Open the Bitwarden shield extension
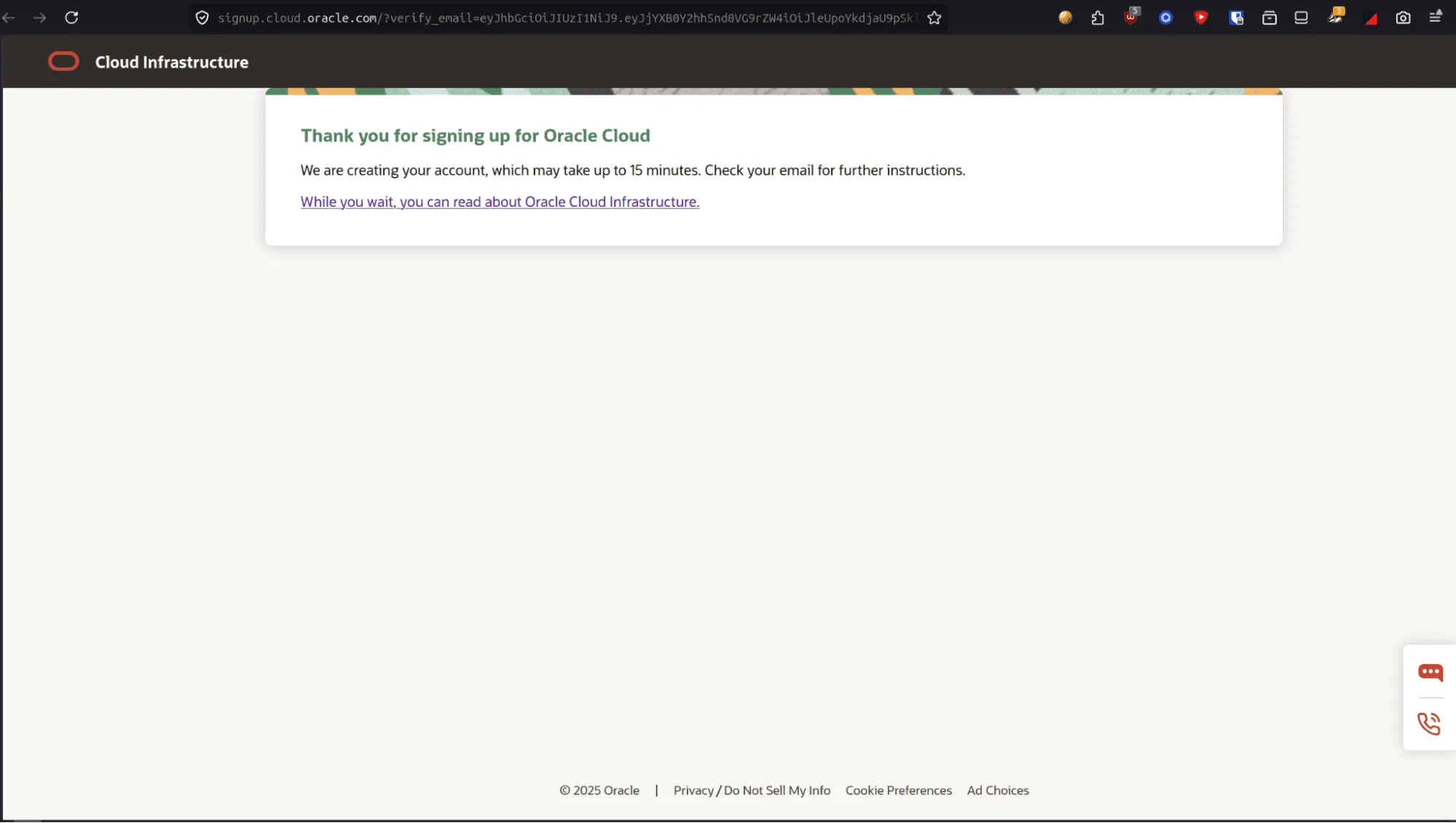1456x823 pixels. tap(1236, 17)
